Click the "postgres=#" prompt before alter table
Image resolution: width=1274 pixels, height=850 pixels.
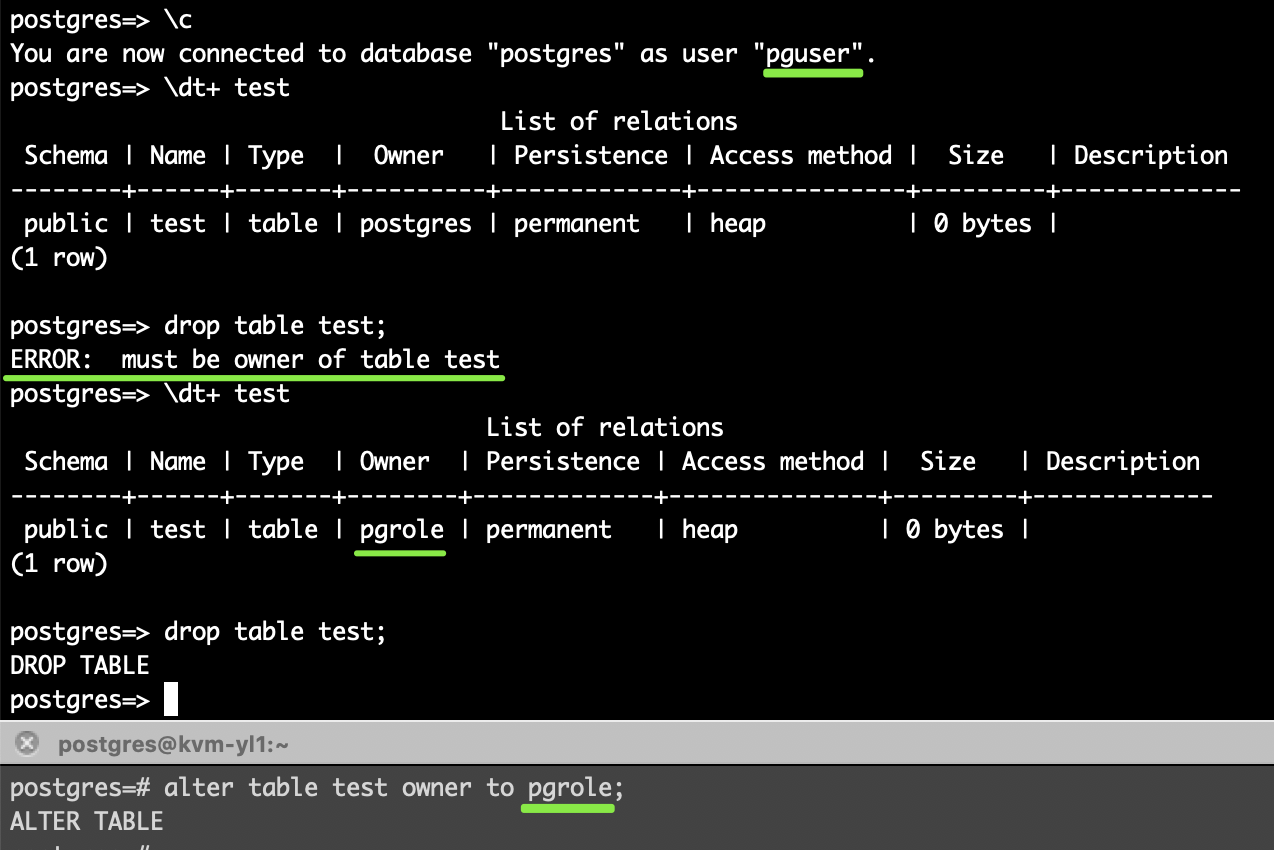80,788
